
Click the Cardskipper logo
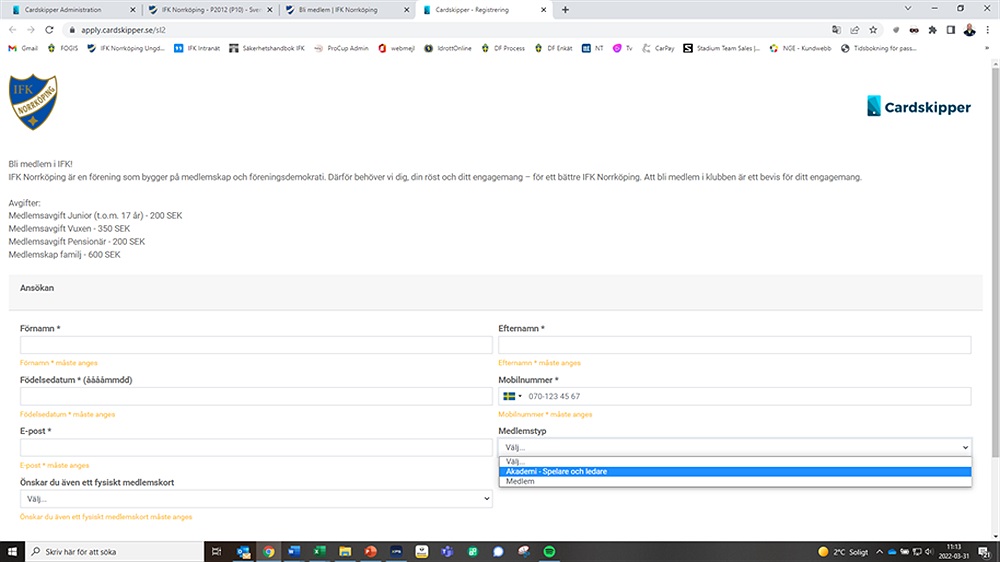918,107
